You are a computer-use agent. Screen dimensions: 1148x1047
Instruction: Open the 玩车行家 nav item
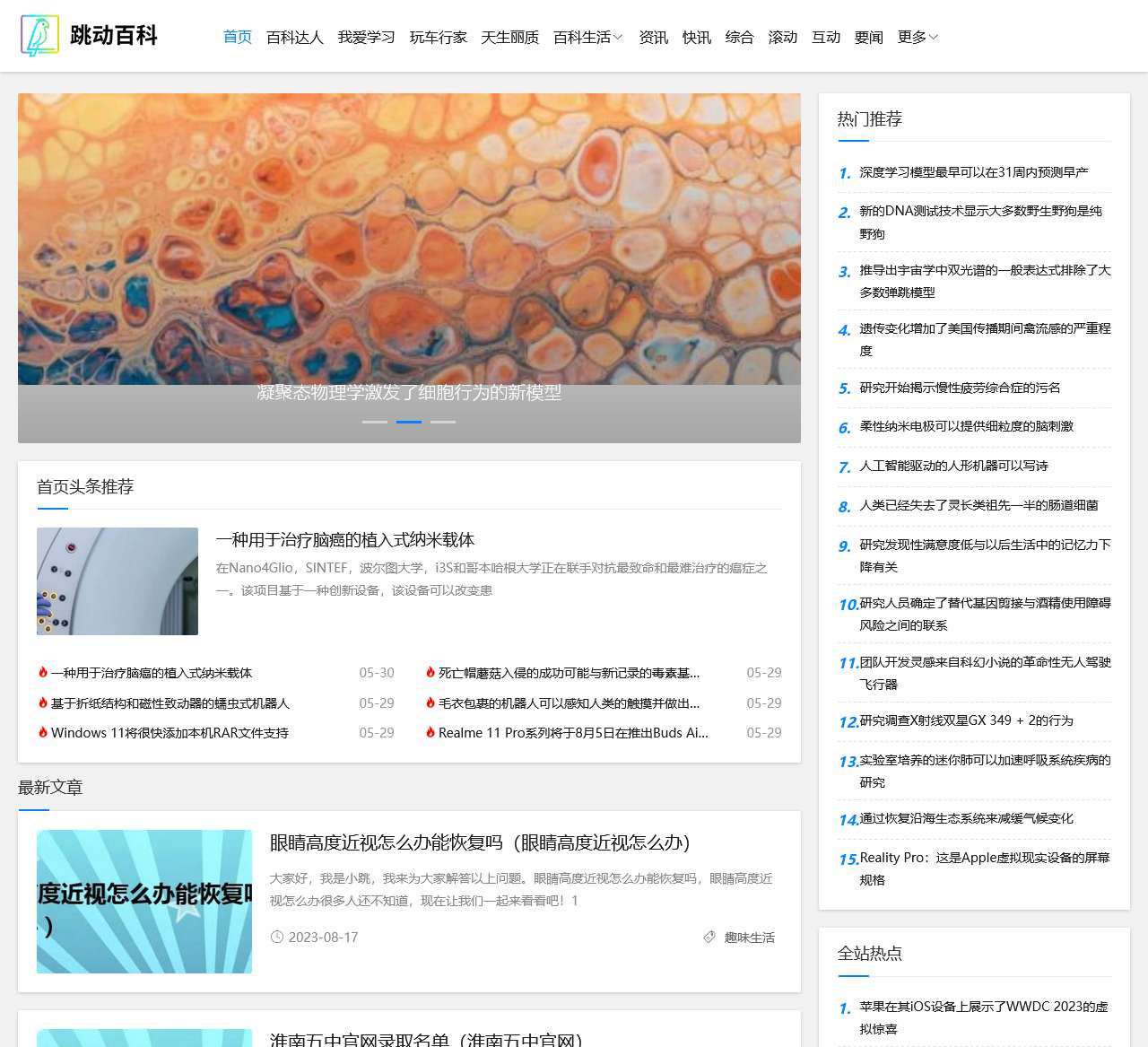click(x=439, y=37)
